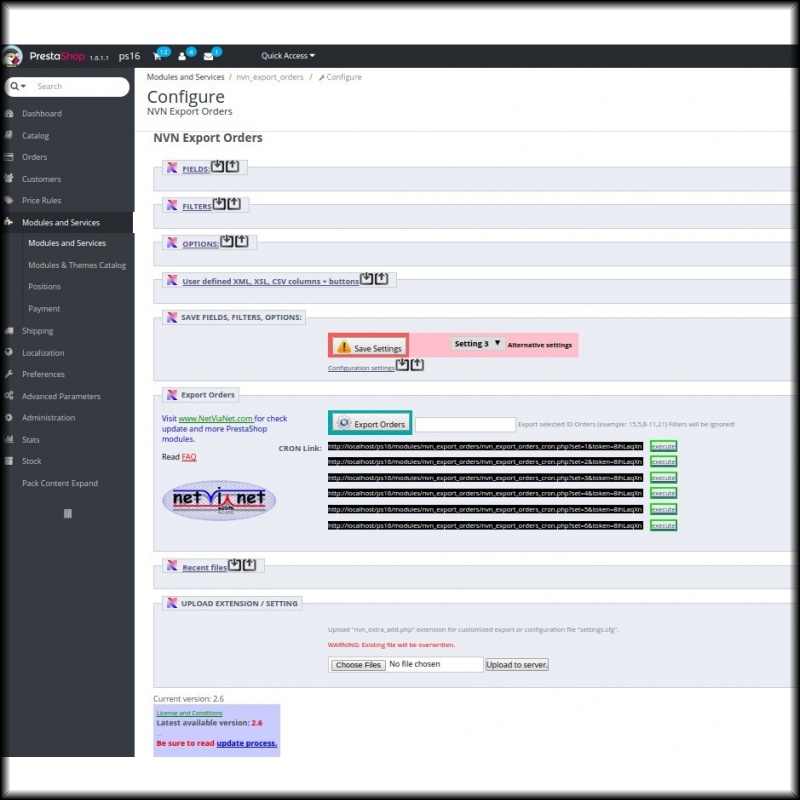
Task: Open Administration in the sidebar
Action: tap(48, 418)
